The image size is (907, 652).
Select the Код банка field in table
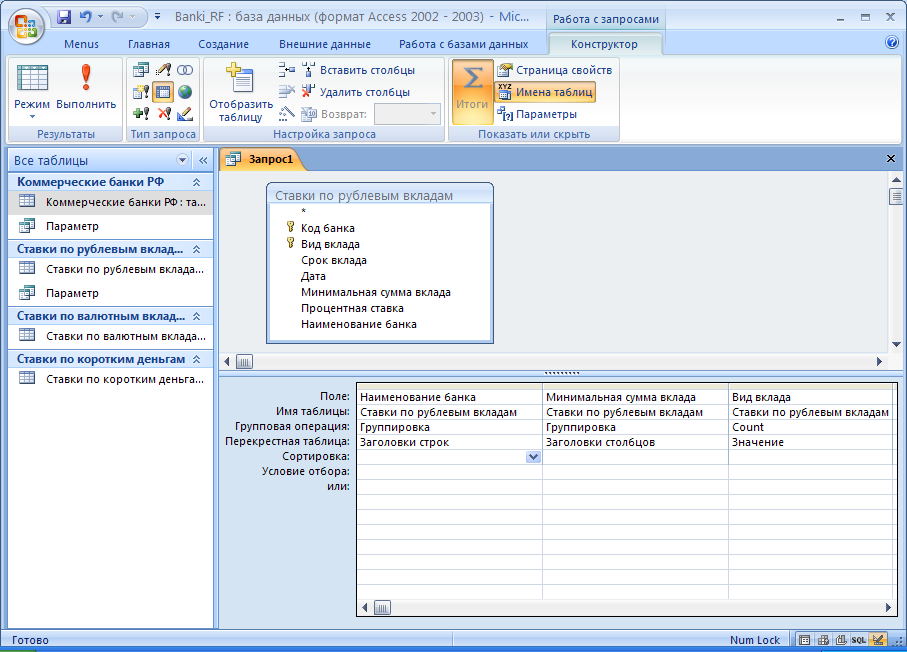click(327, 228)
